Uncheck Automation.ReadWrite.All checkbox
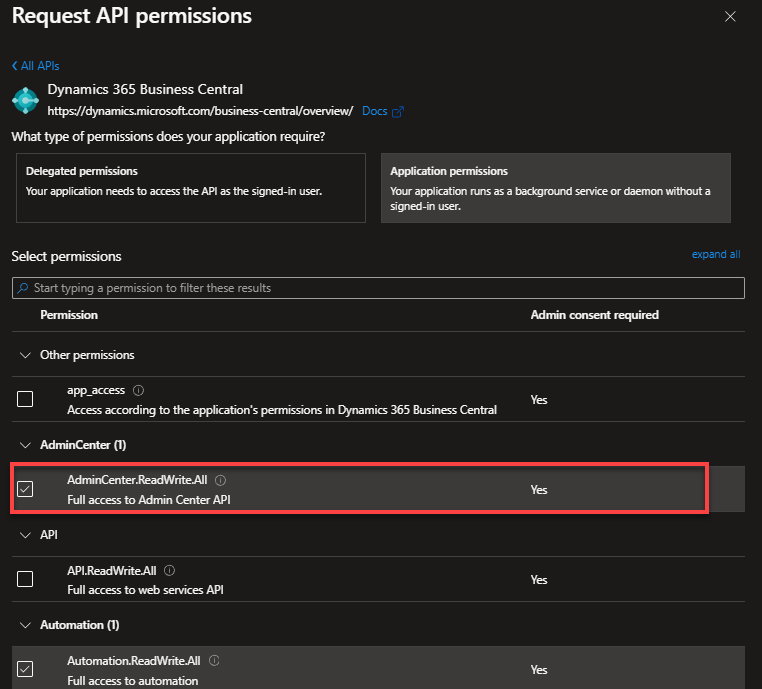 coord(25,669)
